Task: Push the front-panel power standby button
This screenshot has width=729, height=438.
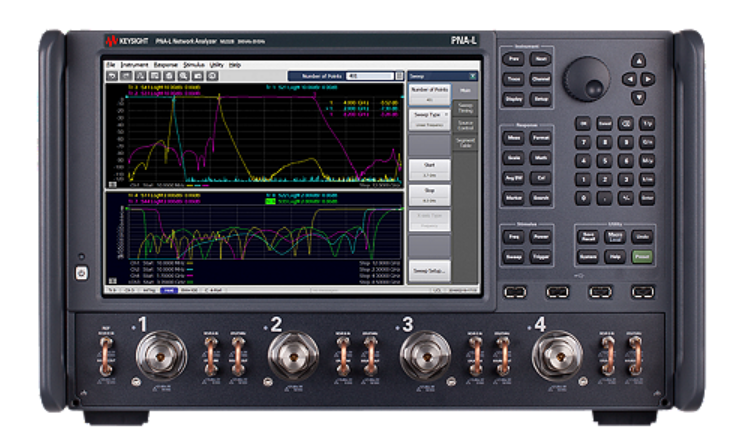Action: (81, 273)
